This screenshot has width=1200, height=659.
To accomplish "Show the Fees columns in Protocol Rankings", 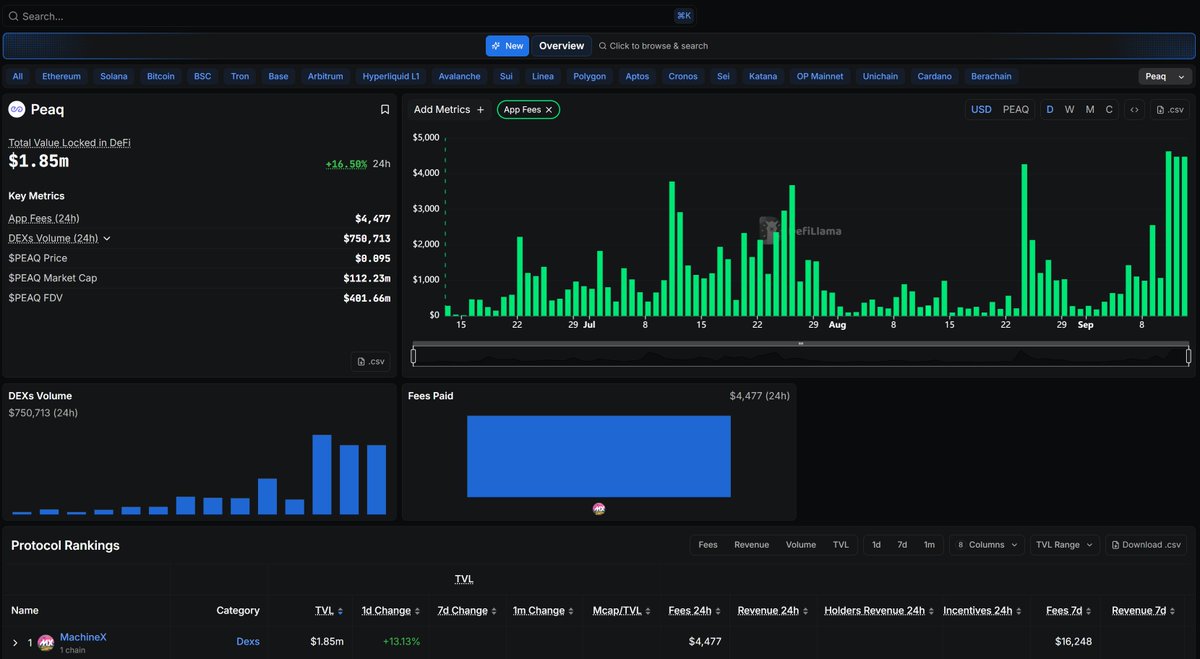I will (708, 545).
